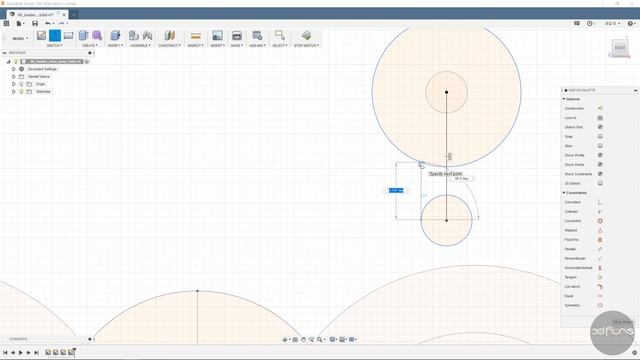
Task: Toggle the Look At option
Action: [600, 118]
